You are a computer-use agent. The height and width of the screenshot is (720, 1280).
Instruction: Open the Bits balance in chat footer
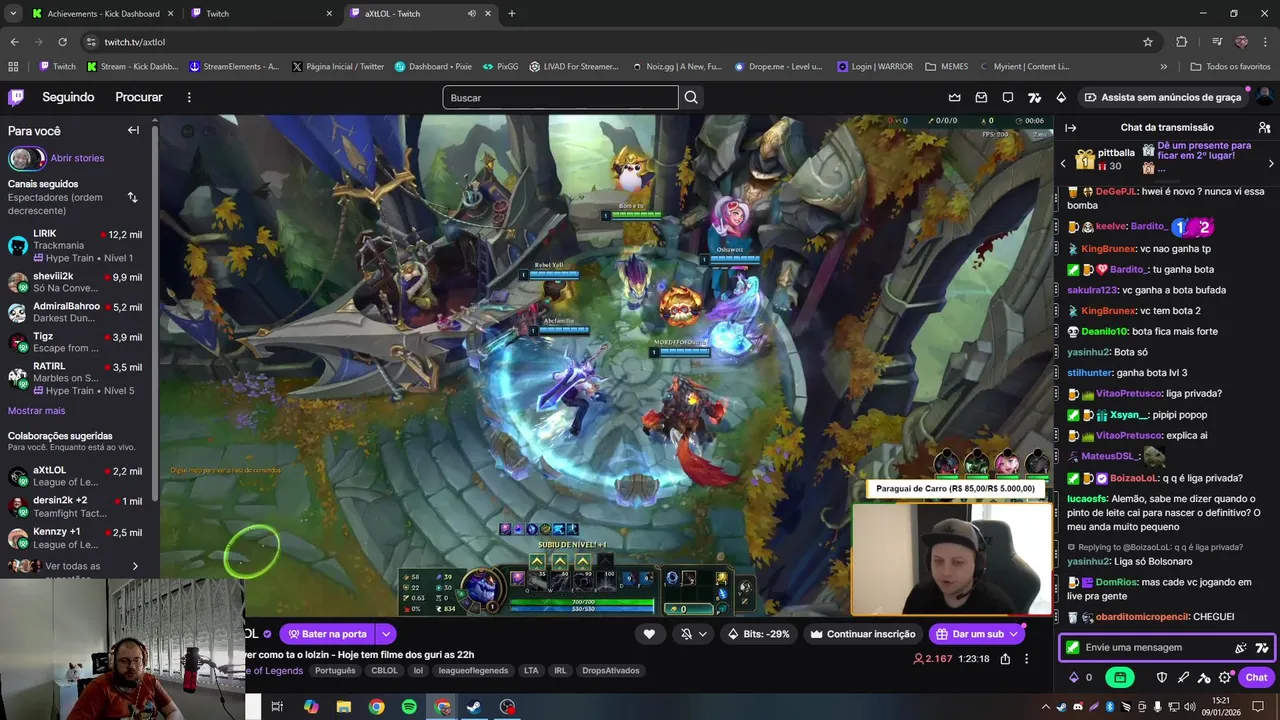click(1081, 677)
